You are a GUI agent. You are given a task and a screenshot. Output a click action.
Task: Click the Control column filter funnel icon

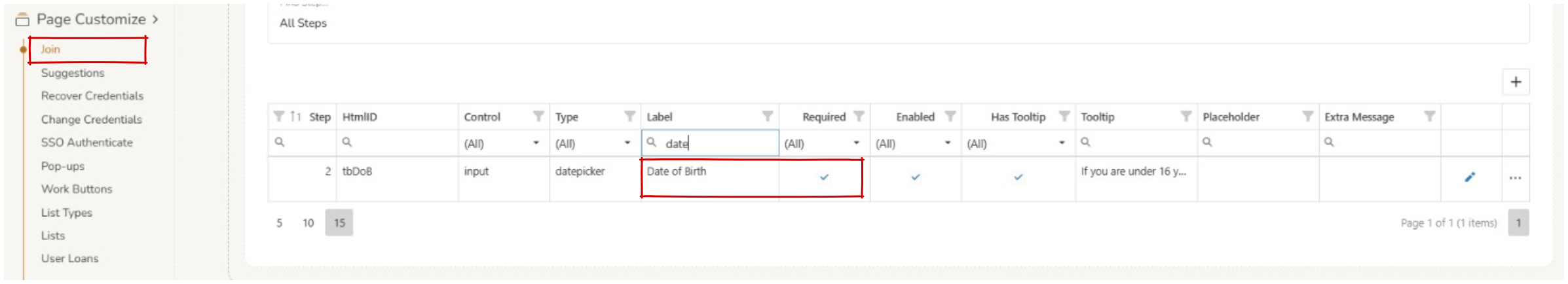coord(538,116)
